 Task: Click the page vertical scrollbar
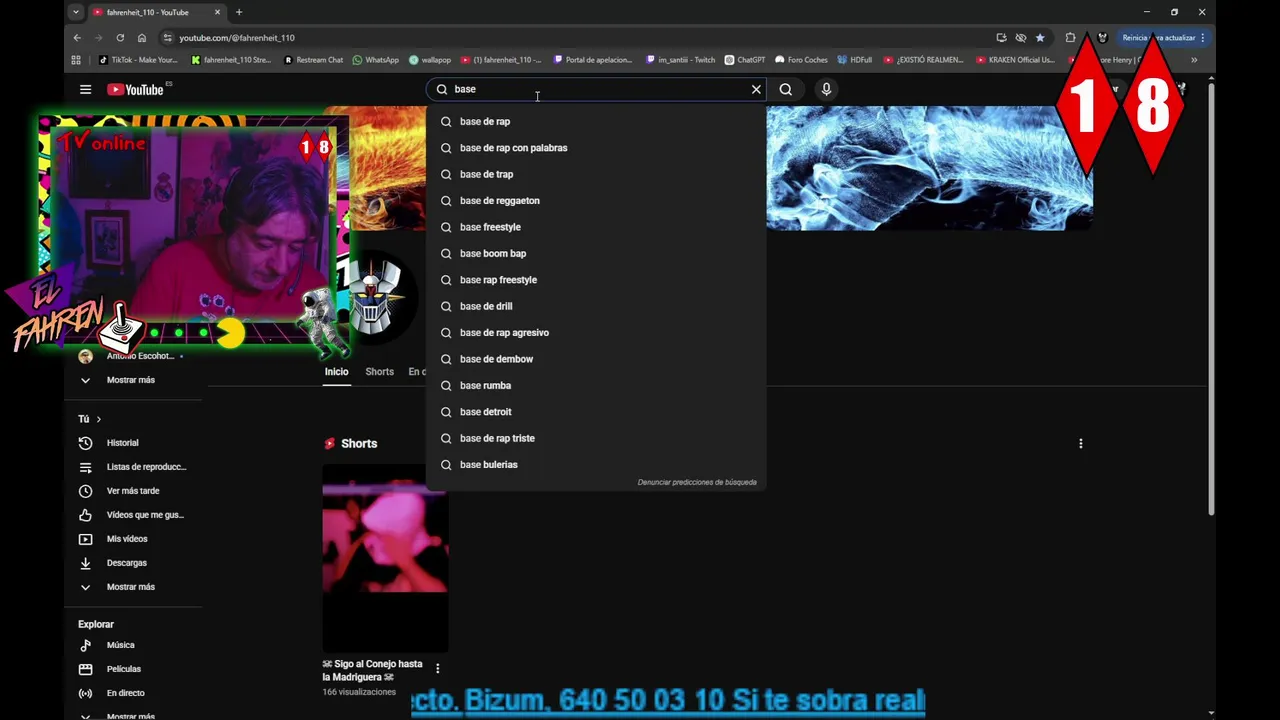(x=1210, y=300)
